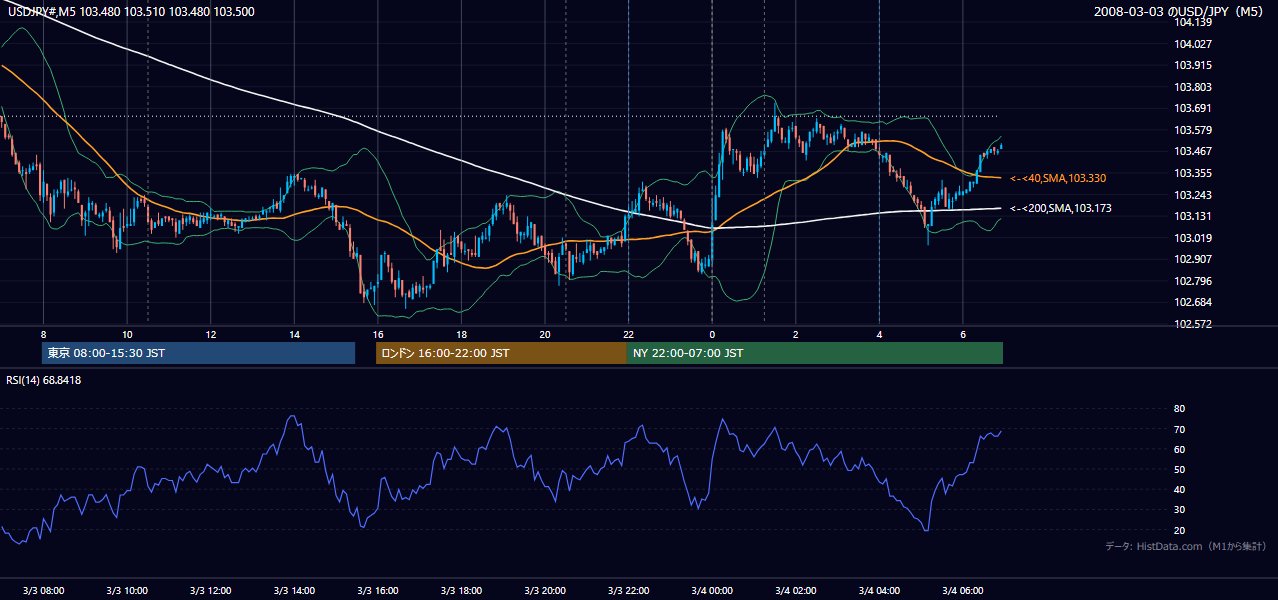
Task: Click the 東京 08:00-15:30 JST session bar
Action: coord(198,353)
